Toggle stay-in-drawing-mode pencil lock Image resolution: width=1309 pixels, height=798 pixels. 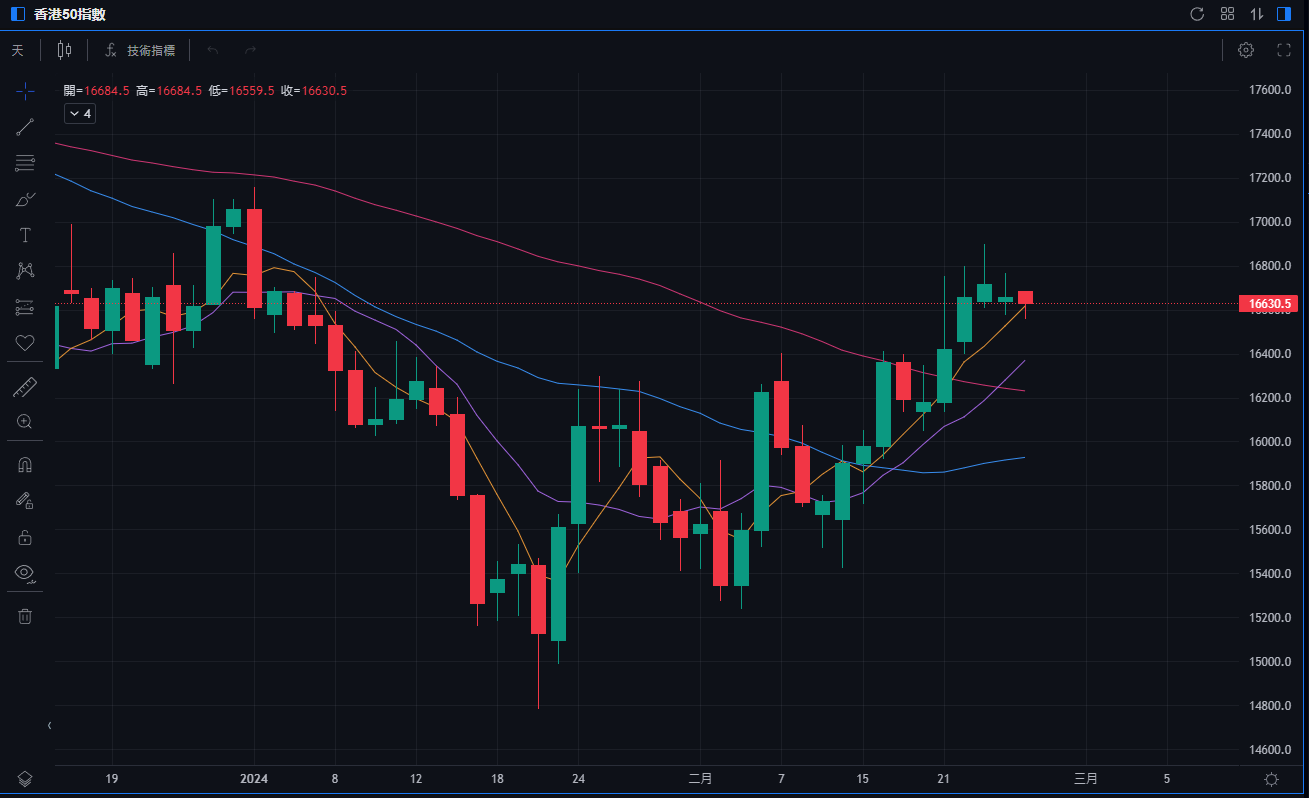tap(25, 501)
